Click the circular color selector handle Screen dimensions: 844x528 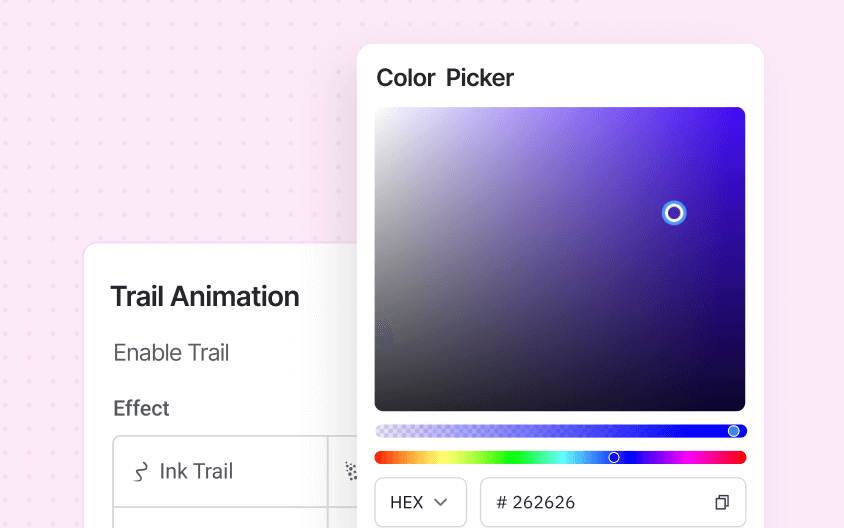(x=674, y=213)
